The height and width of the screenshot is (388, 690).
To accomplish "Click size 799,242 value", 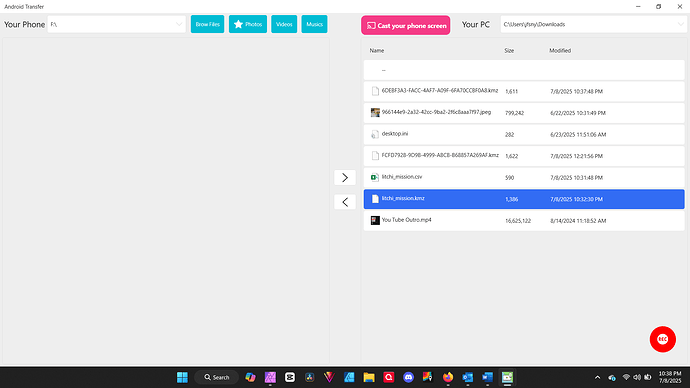I will [x=514, y=113].
